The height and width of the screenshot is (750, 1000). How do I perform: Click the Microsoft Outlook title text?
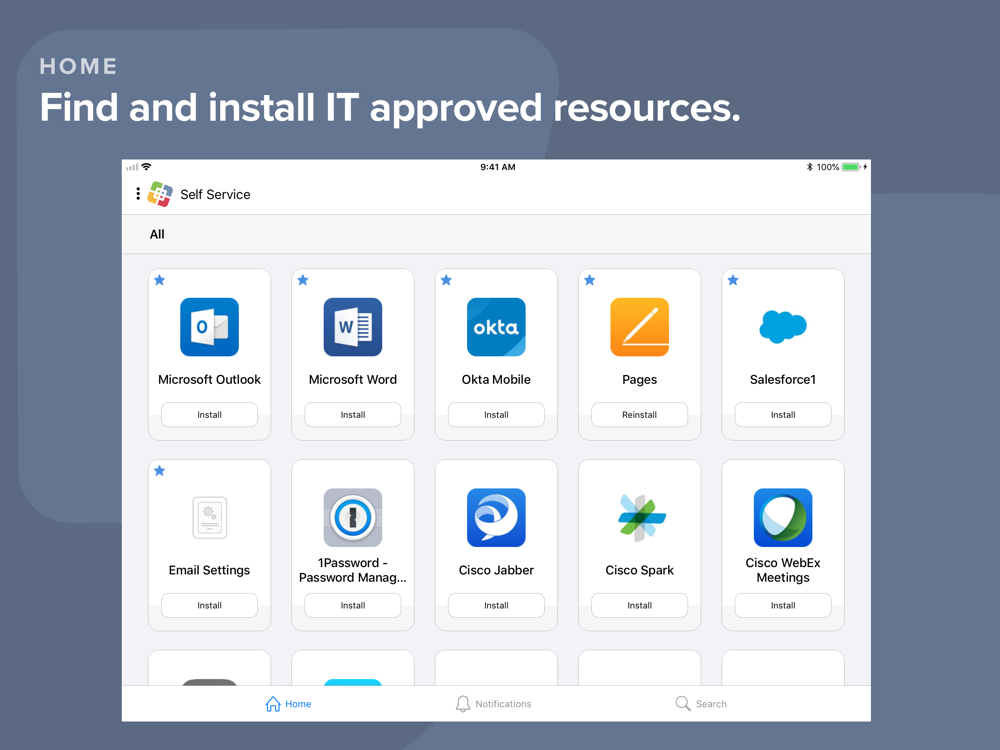pyautogui.click(x=209, y=379)
